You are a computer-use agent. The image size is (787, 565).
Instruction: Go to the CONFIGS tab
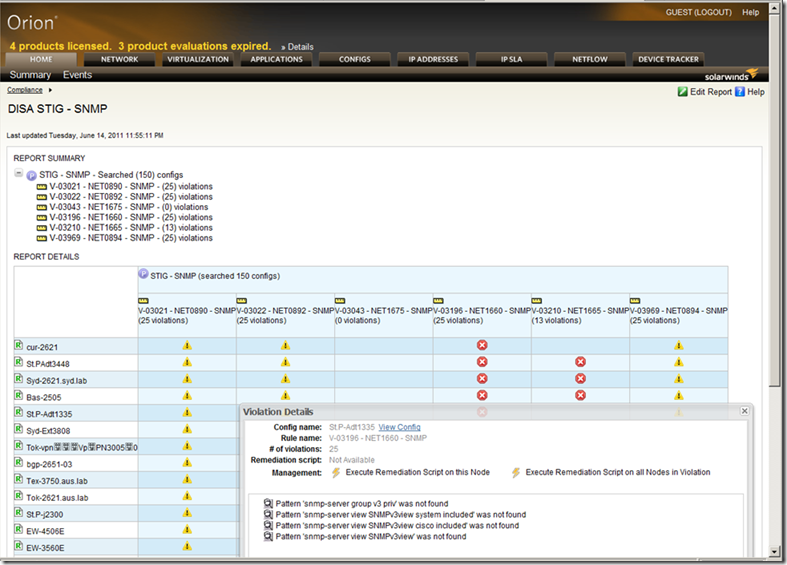pos(355,59)
